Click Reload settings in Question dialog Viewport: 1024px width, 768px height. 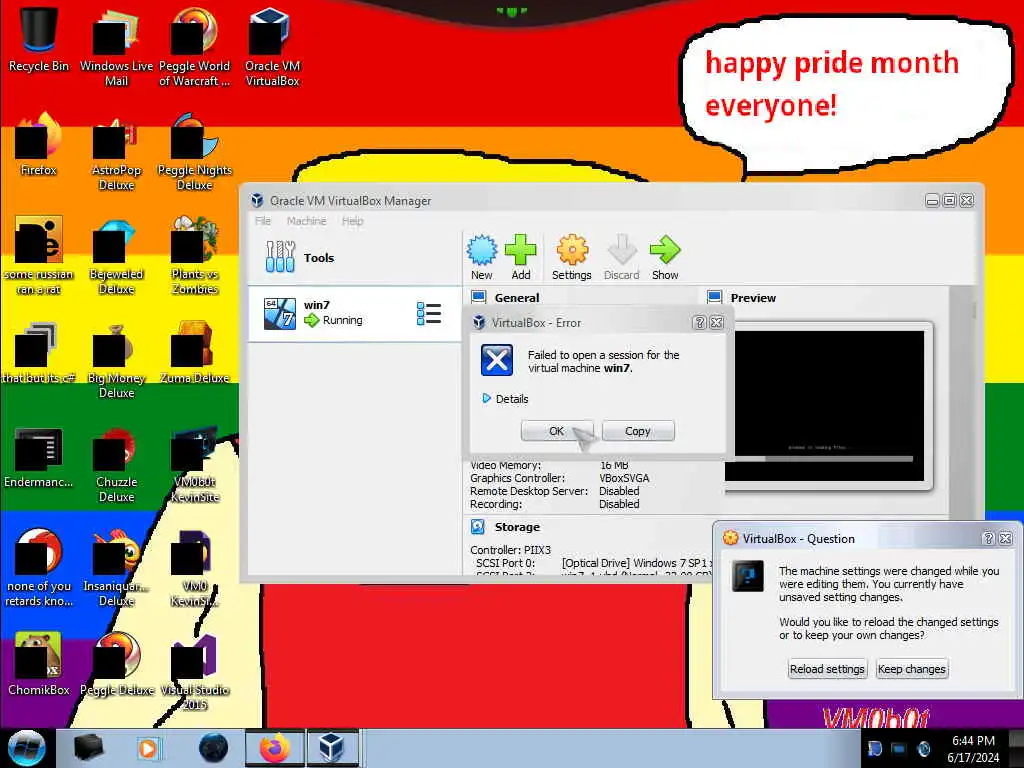(827, 669)
